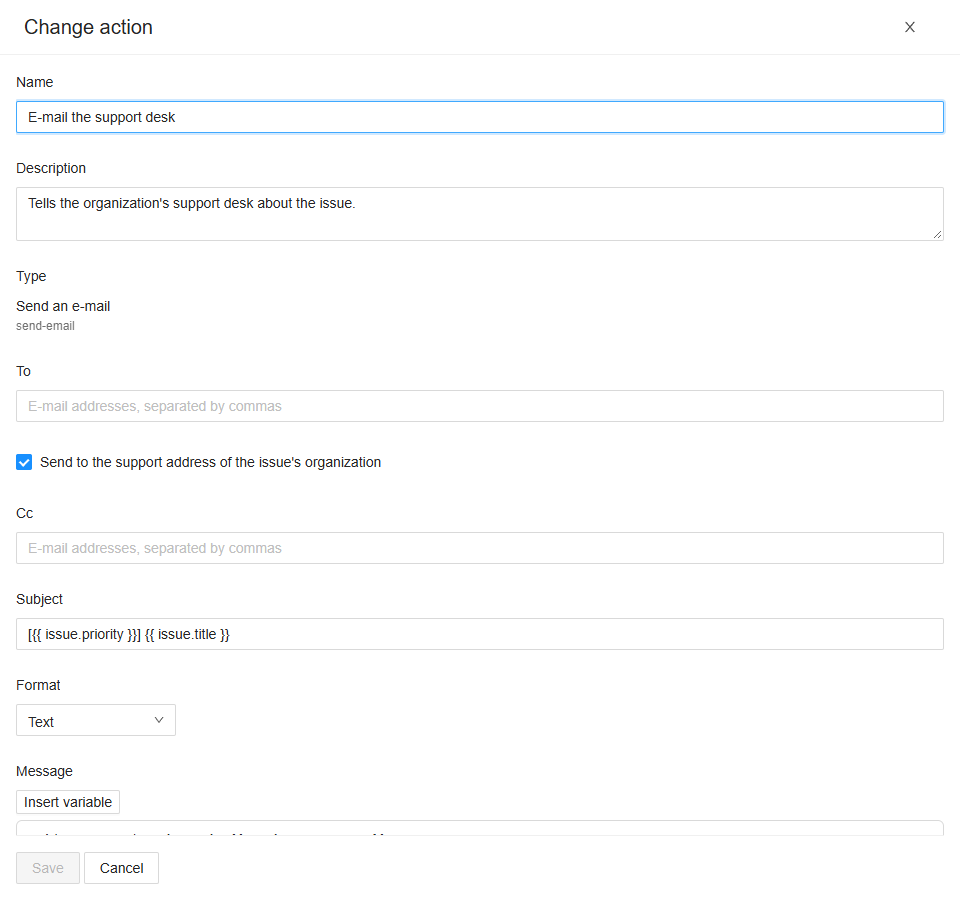Click the 'Message' label
This screenshot has height=900, width=960.
(x=44, y=771)
